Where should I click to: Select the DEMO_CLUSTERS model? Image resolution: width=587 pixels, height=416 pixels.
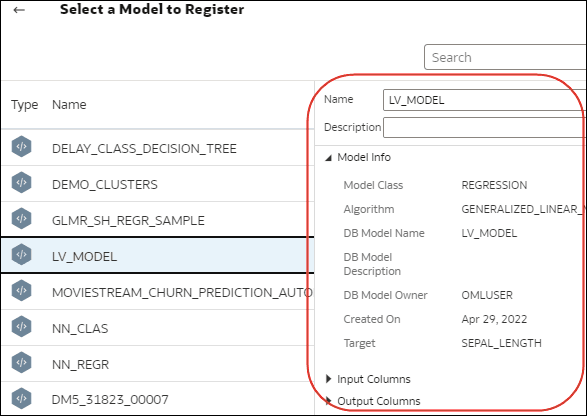pos(158,184)
